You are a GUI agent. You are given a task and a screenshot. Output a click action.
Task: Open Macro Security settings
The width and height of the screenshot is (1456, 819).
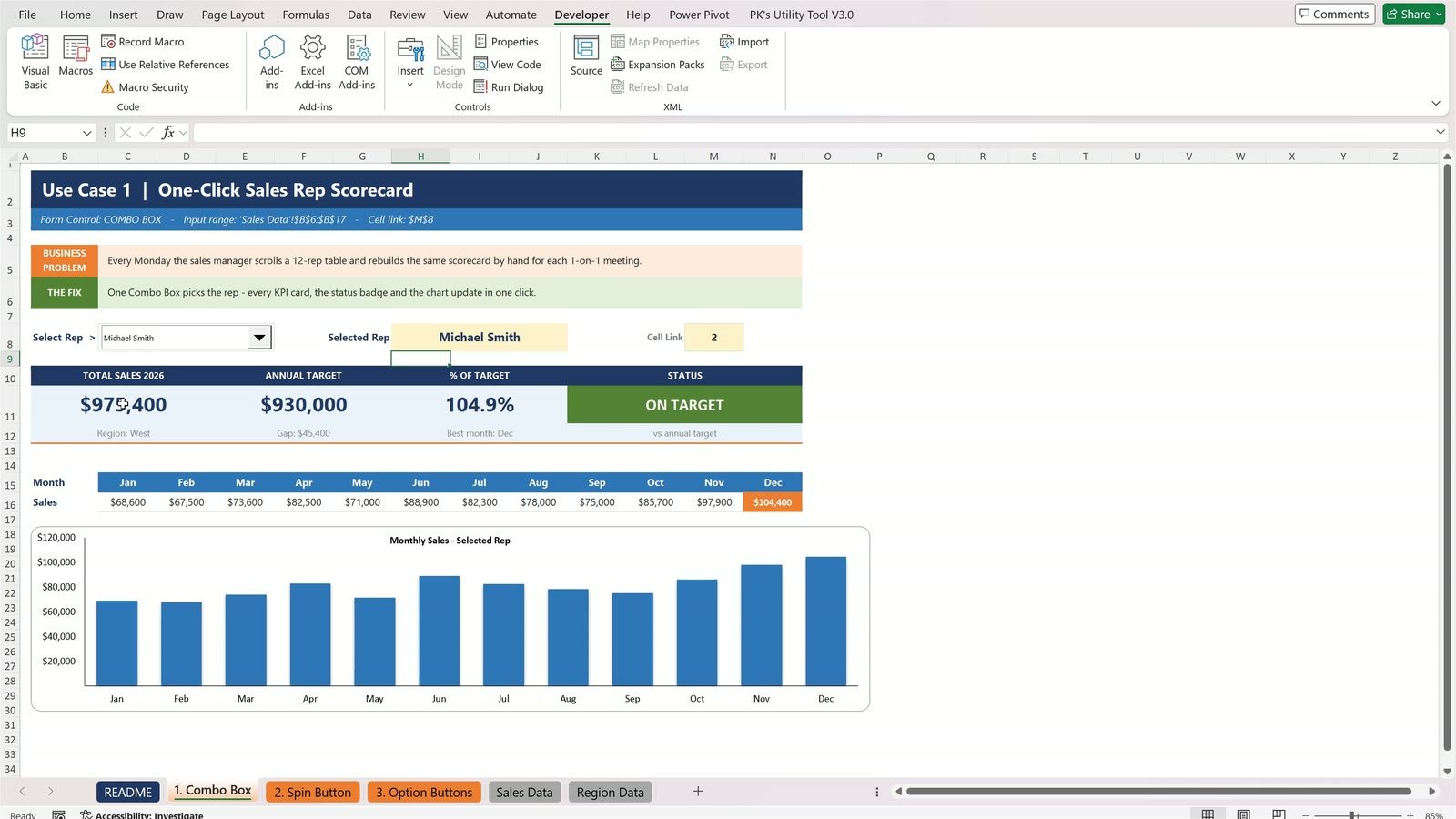146,87
